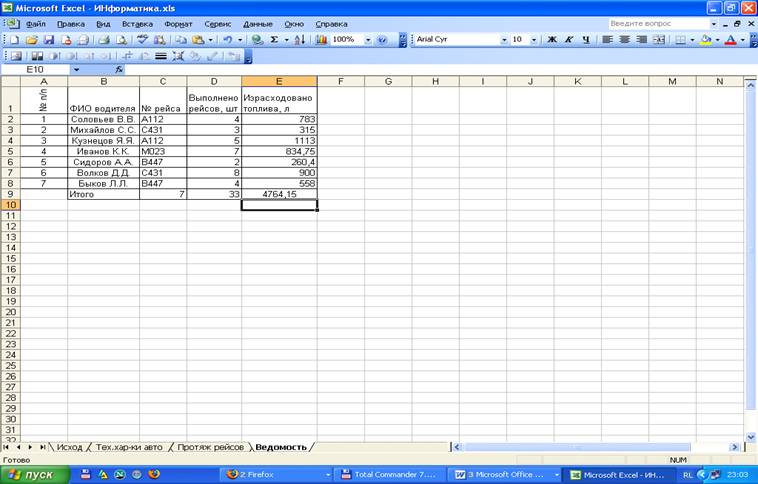
Task: Expand the Arial Cyr font dropdown
Action: click(504, 40)
